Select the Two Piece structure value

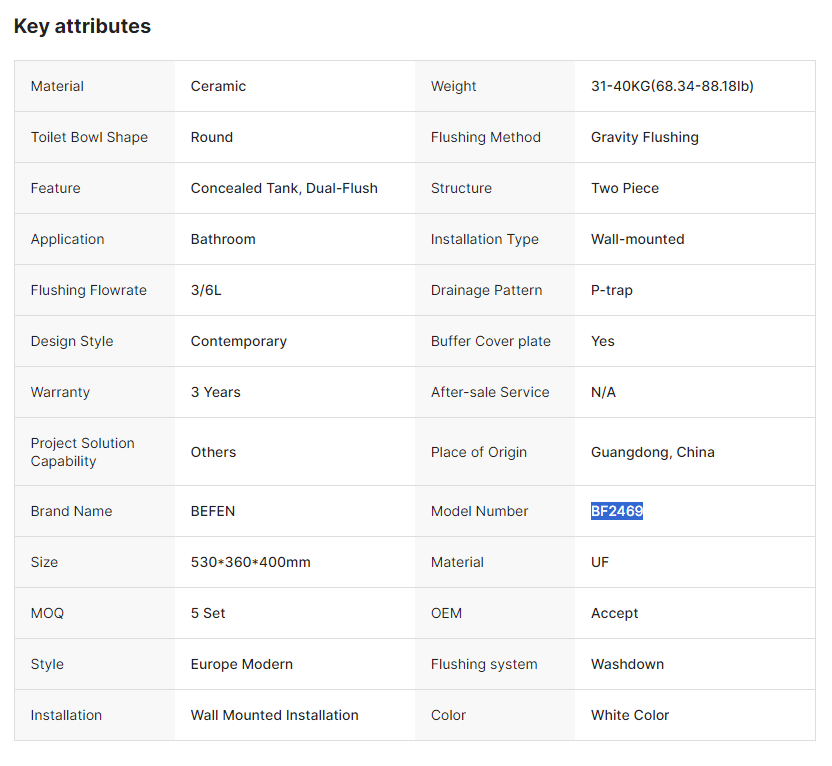click(624, 188)
